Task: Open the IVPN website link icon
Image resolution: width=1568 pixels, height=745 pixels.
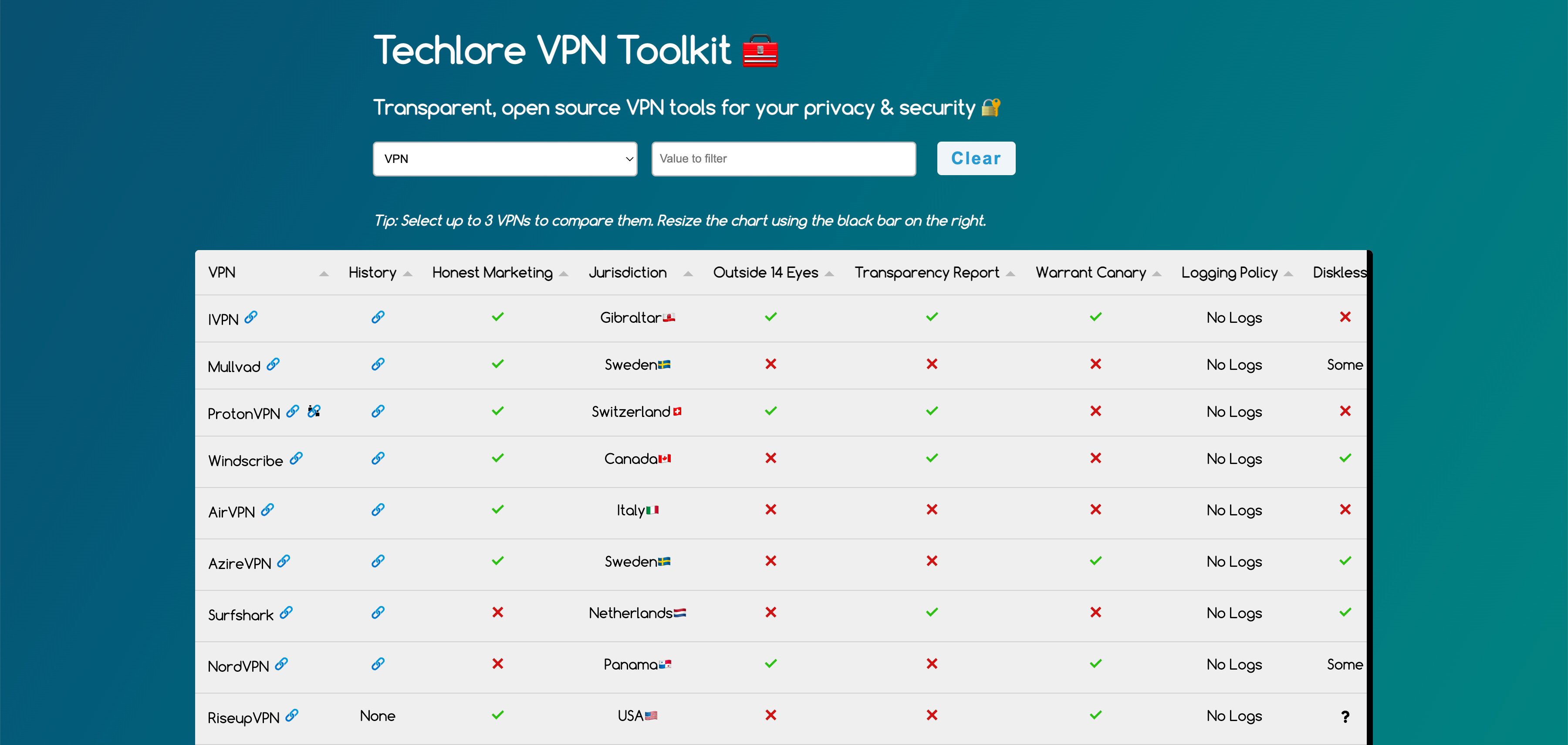Action: pos(250,318)
